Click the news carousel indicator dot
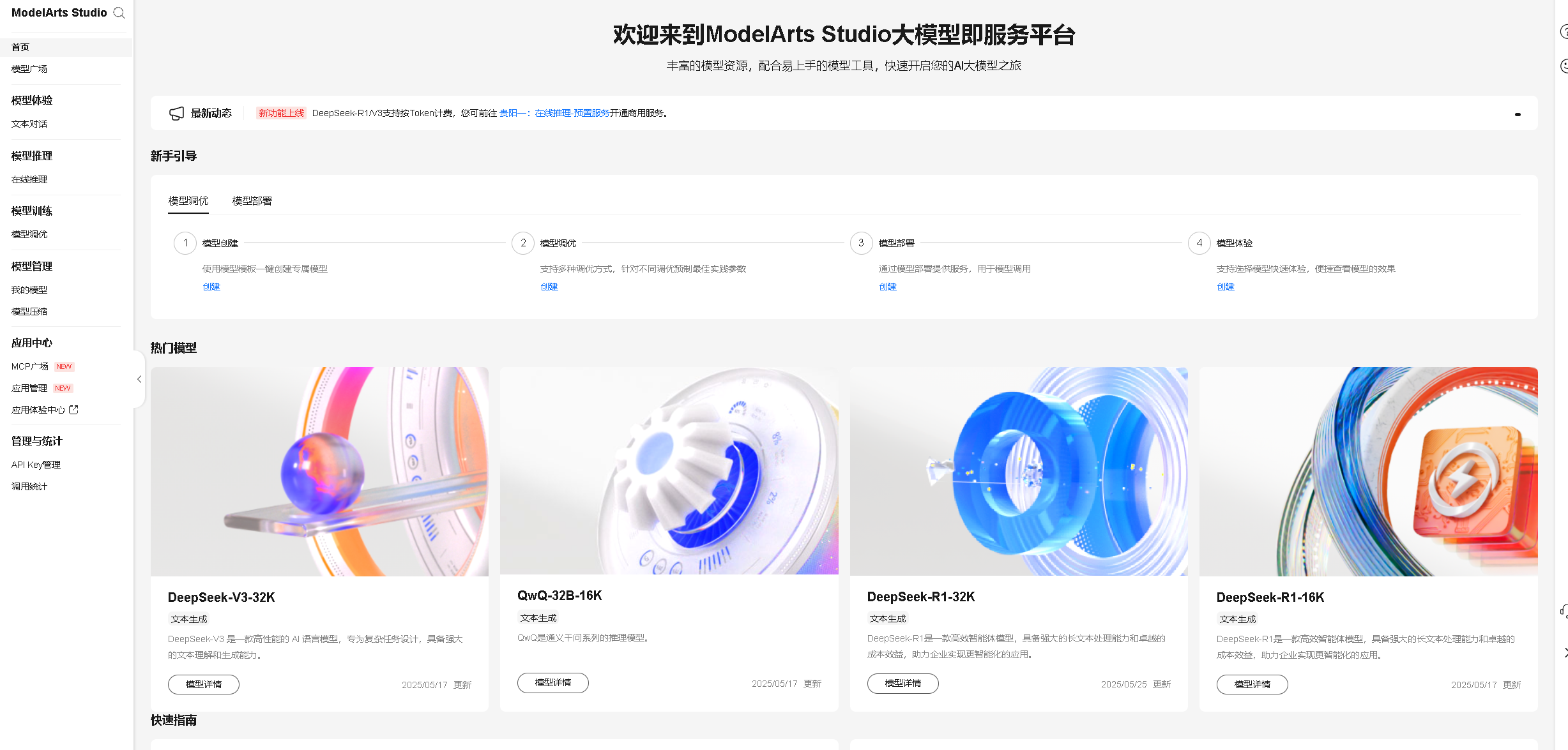 point(1518,115)
